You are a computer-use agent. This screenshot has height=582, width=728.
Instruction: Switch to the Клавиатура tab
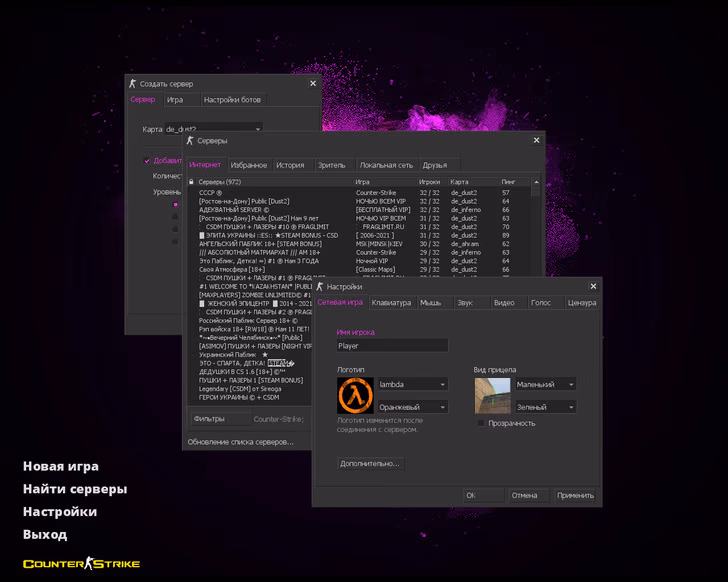pos(391,302)
